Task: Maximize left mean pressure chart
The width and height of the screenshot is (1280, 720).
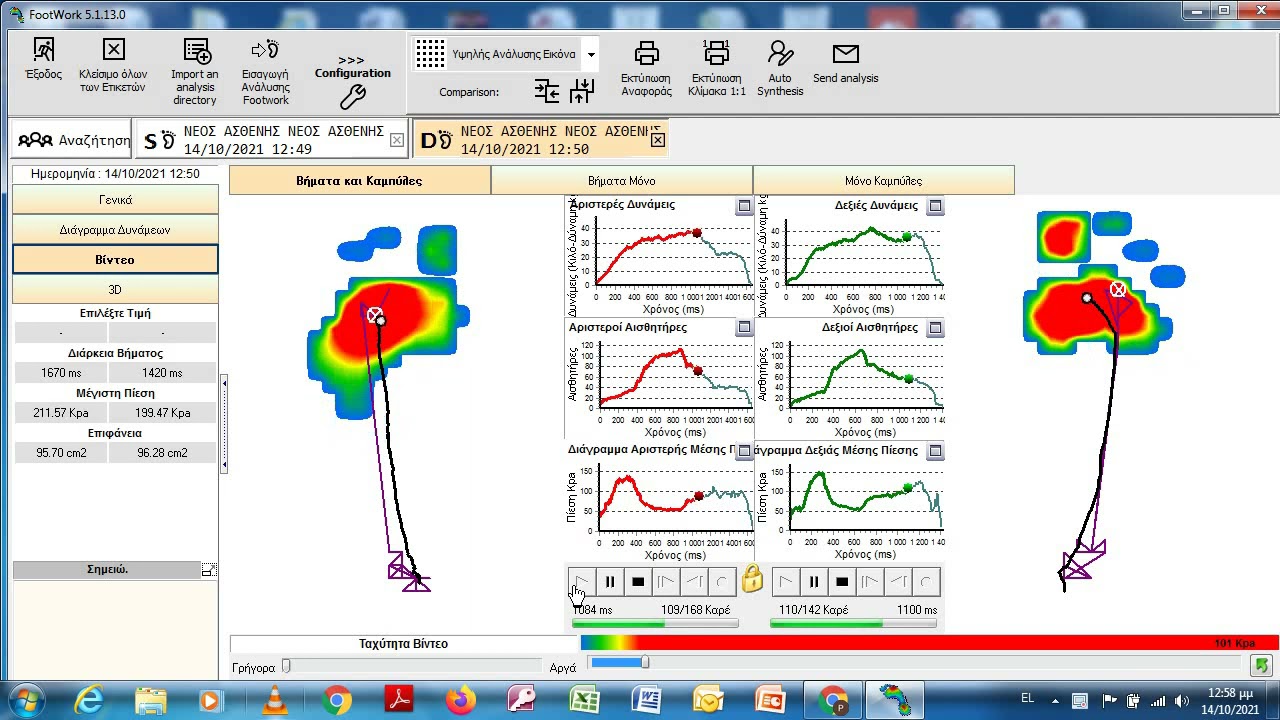Action: tap(744, 451)
